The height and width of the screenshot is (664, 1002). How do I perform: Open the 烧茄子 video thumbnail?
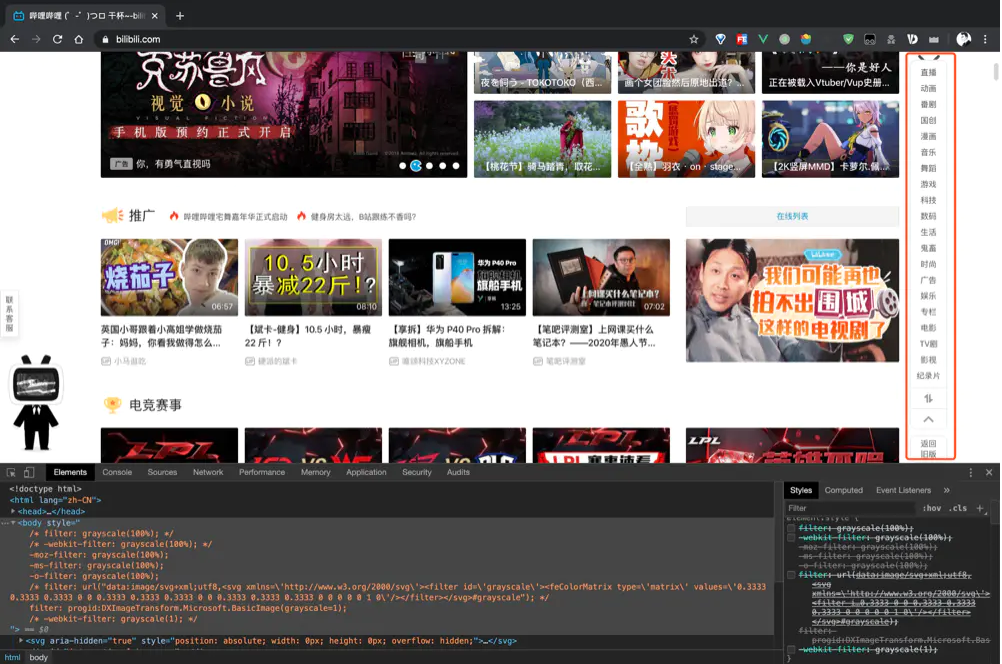[x=169, y=277]
